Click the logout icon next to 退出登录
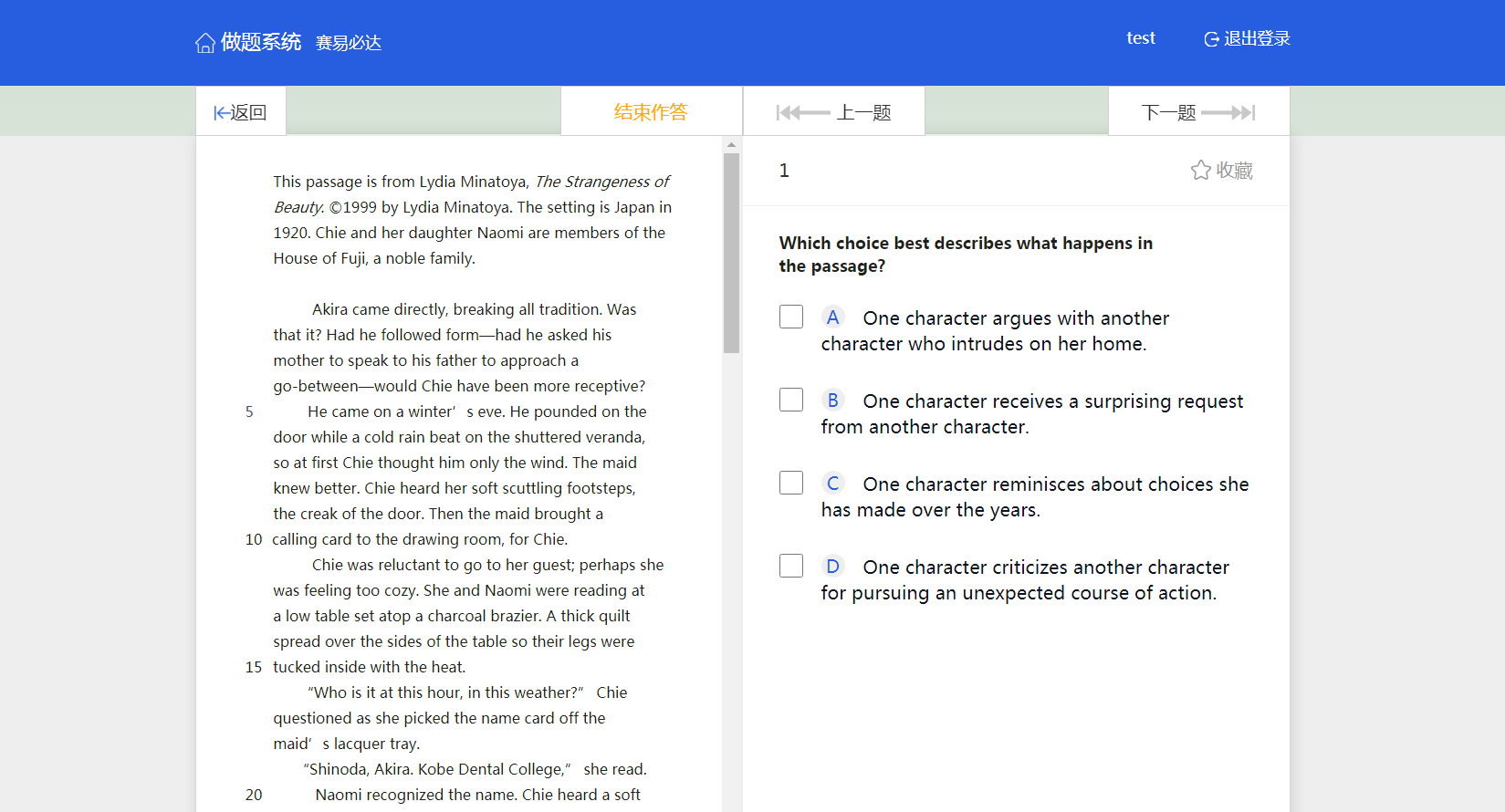The image size is (1505, 812). click(1211, 39)
